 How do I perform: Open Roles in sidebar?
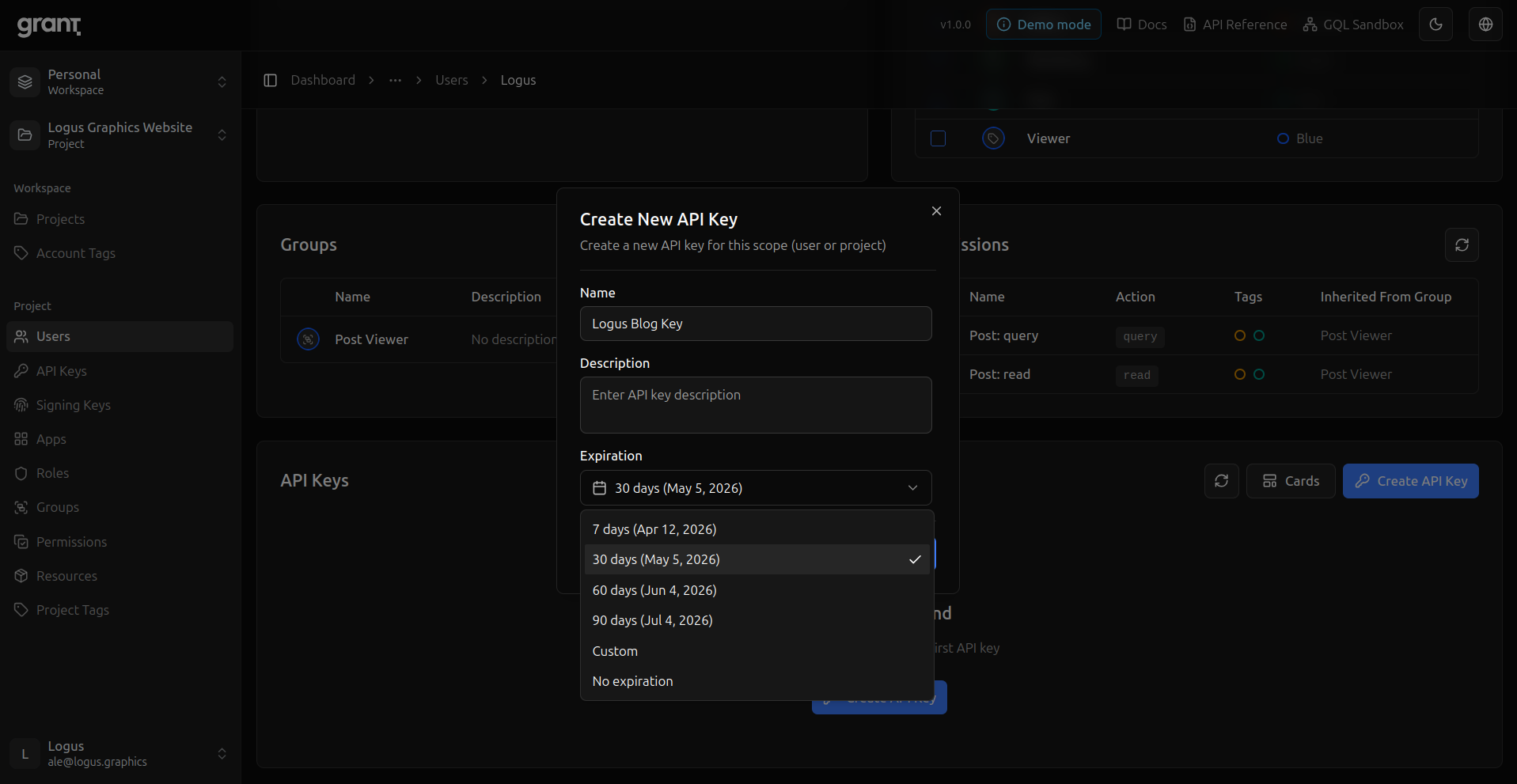(x=119, y=473)
